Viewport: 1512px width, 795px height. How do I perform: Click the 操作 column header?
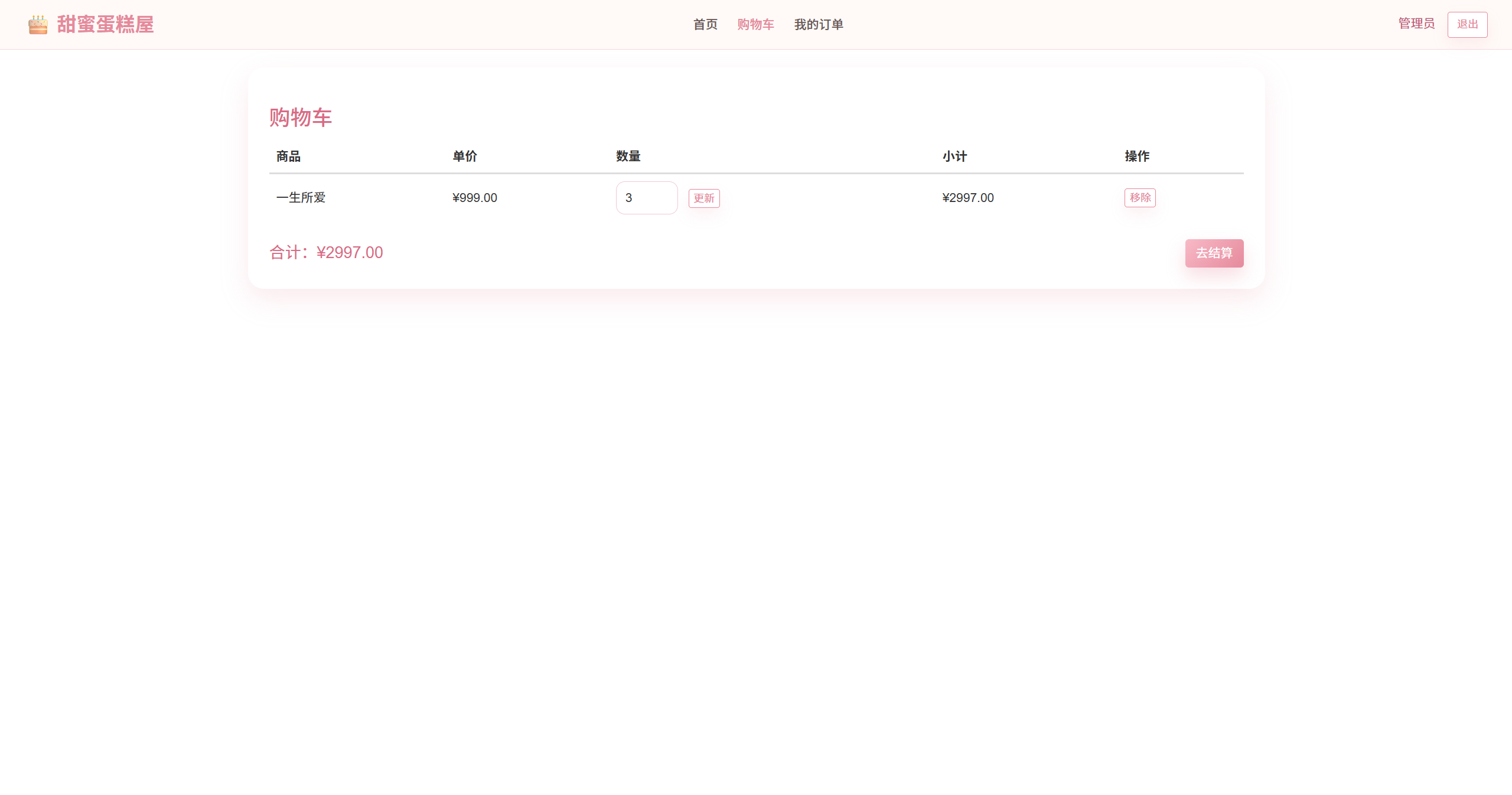(1137, 157)
